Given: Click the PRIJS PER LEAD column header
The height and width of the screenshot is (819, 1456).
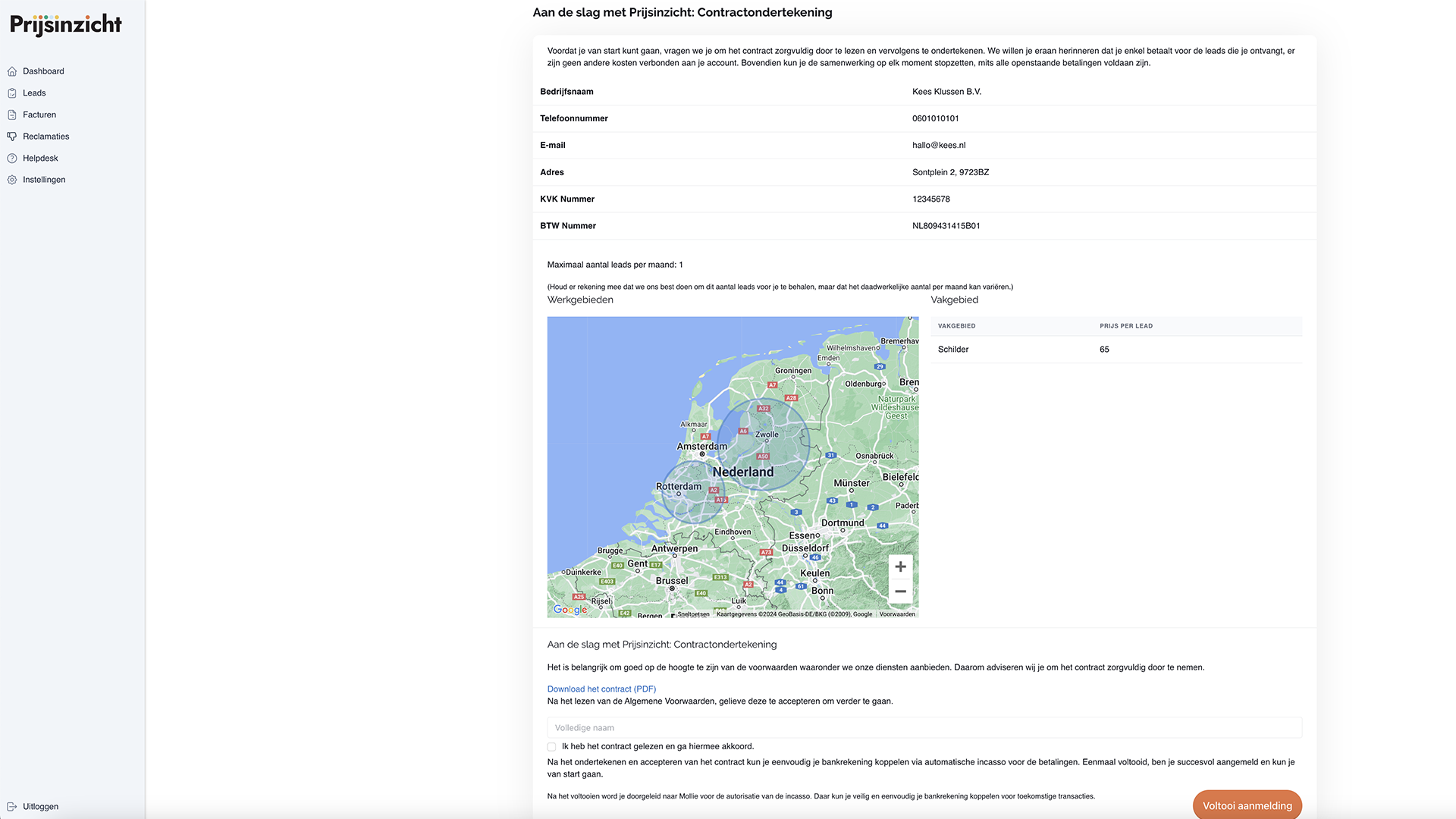Looking at the screenshot, I should click(x=1126, y=326).
